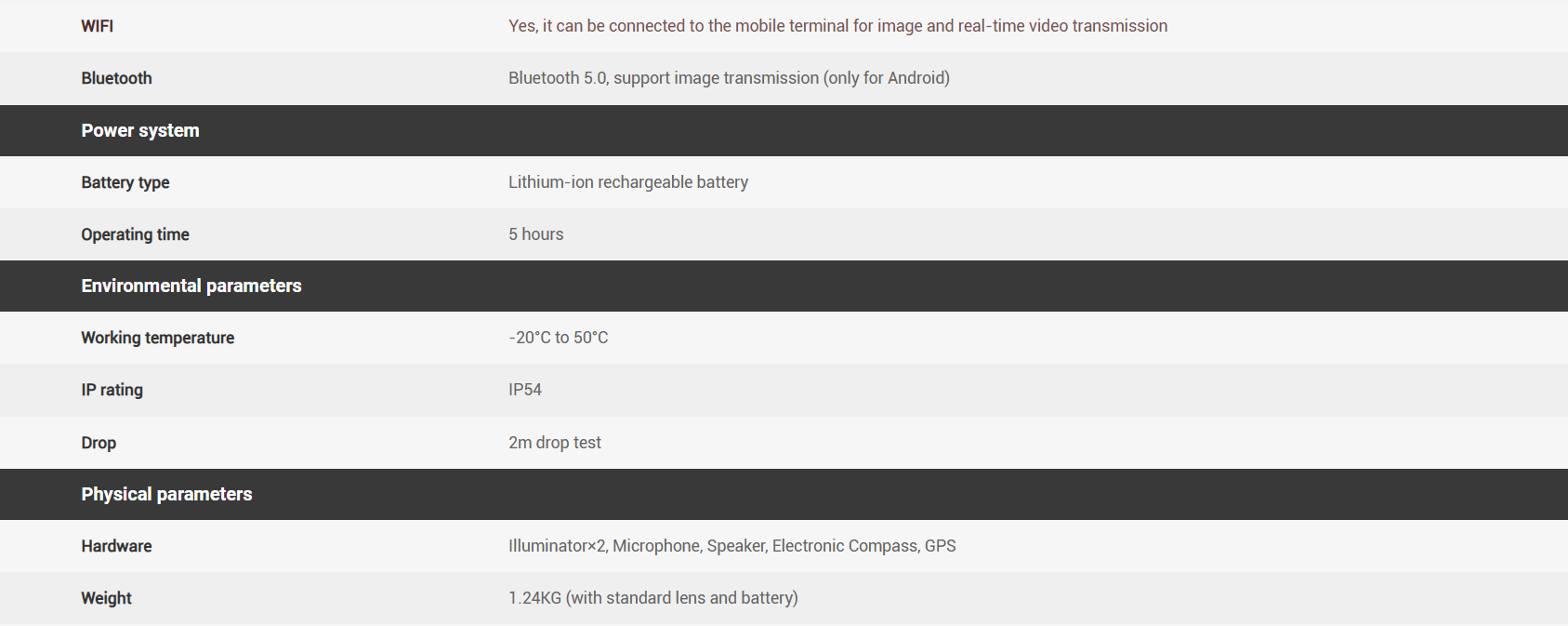Click the 1.24KG weight value
The image size is (1568, 626).
[652, 598]
